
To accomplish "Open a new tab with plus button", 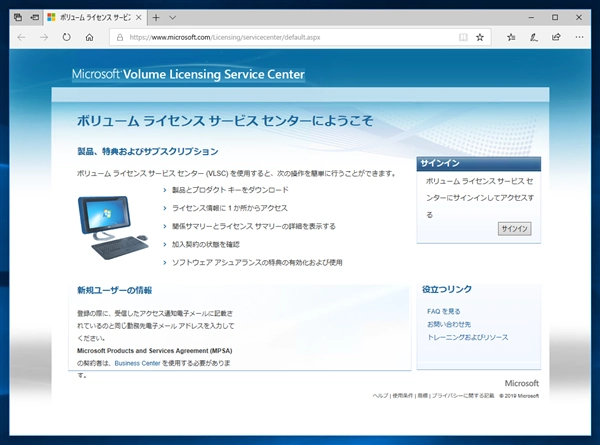I will (x=156, y=17).
